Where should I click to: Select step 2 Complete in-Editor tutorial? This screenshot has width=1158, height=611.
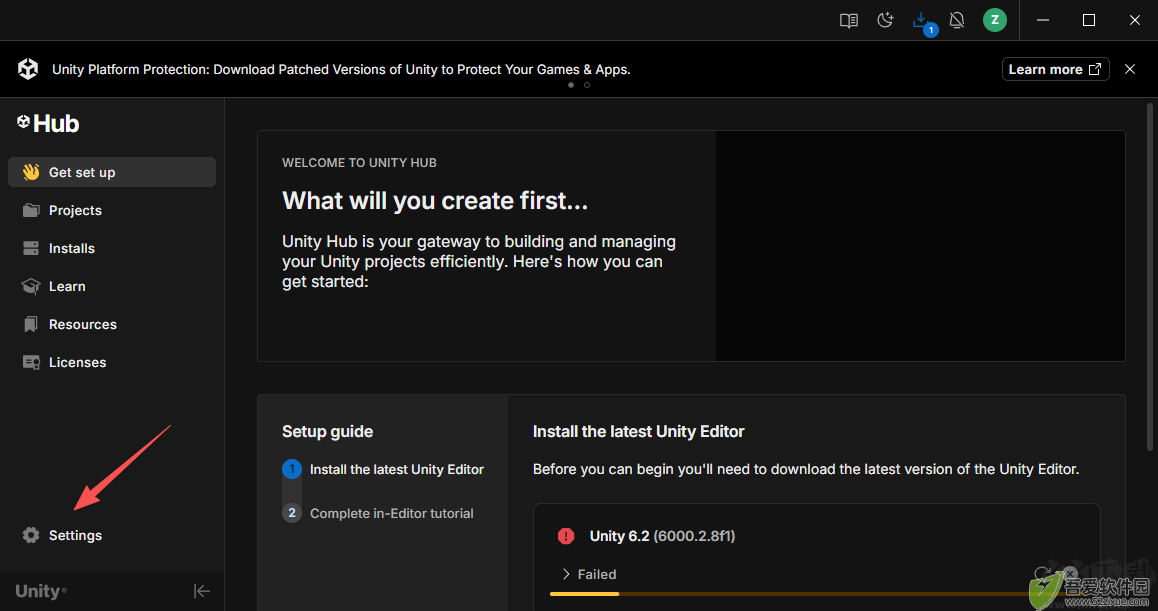point(378,513)
